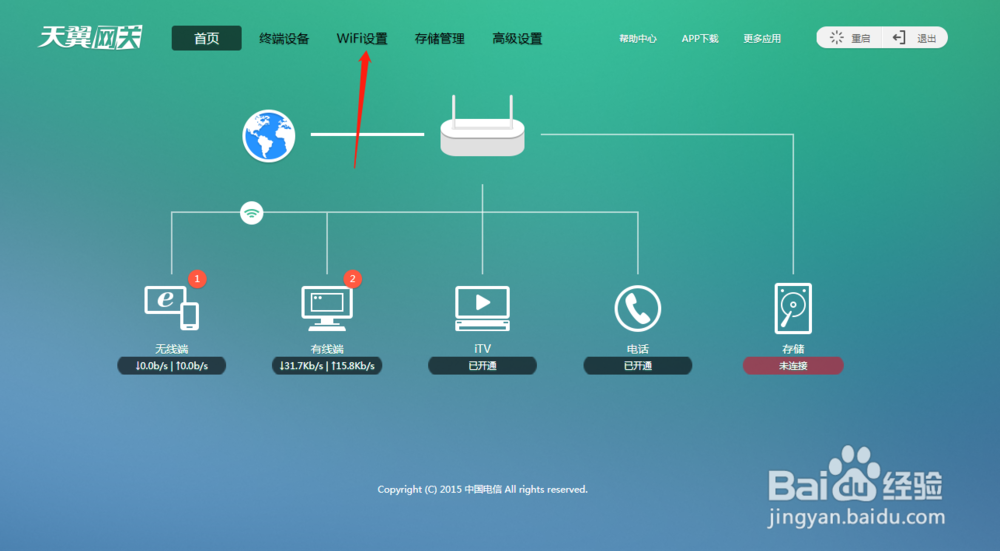Screen dimensions: 1000x551
Task: Open the 高级设置 tab
Action: (517, 39)
